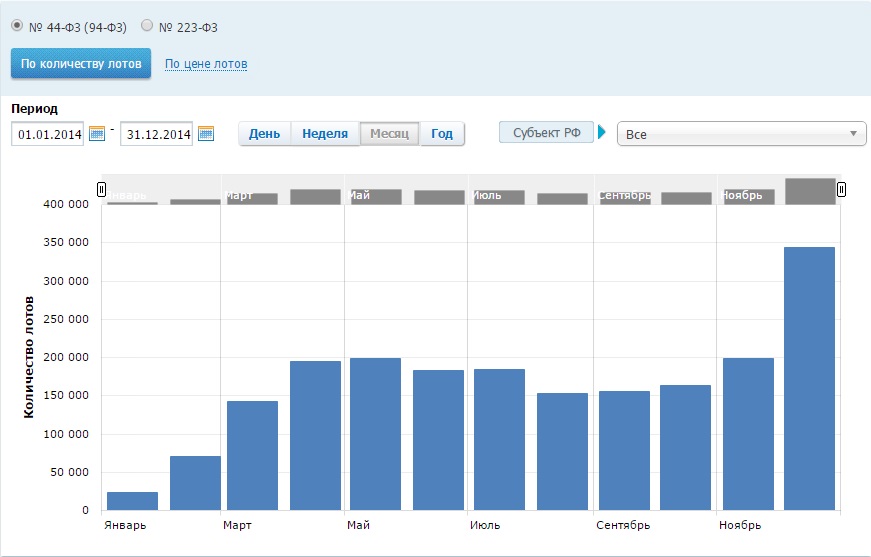Click the Ноябрь bar in the chart
This screenshot has height=557, width=871.
pos(748,434)
